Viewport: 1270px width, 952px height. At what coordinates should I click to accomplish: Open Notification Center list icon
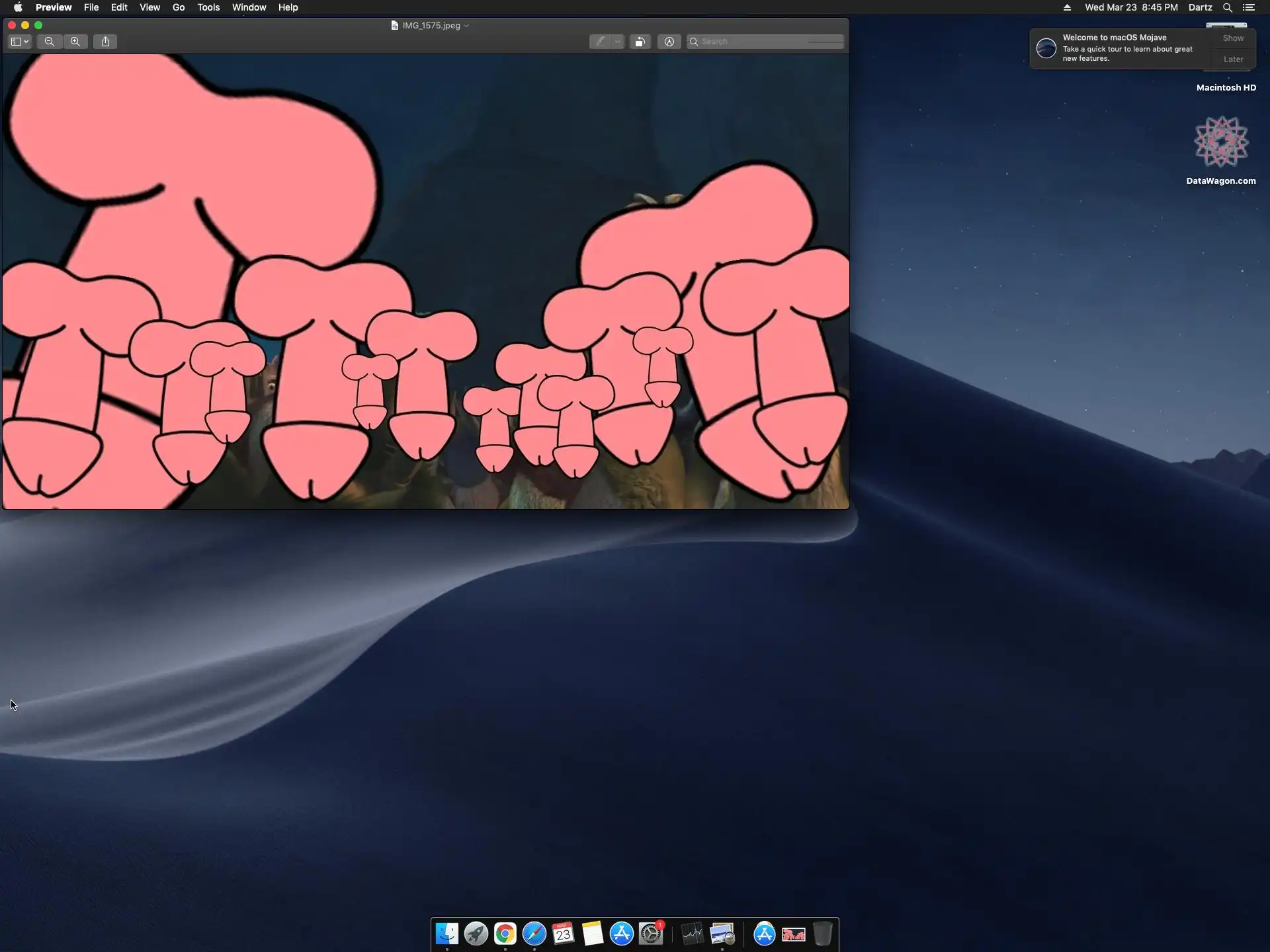pos(1249,7)
